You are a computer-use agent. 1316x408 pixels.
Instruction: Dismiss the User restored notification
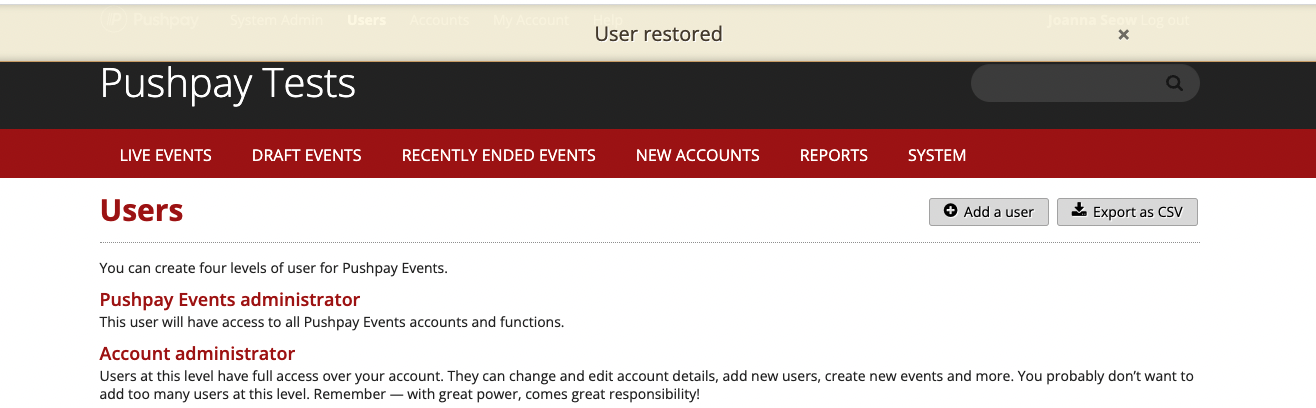click(1123, 35)
